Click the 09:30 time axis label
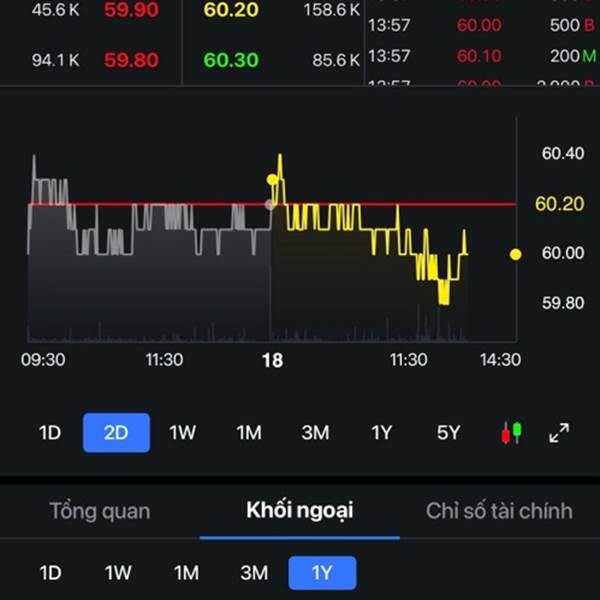This screenshot has height=600, width=600. [x=43, y=360]
